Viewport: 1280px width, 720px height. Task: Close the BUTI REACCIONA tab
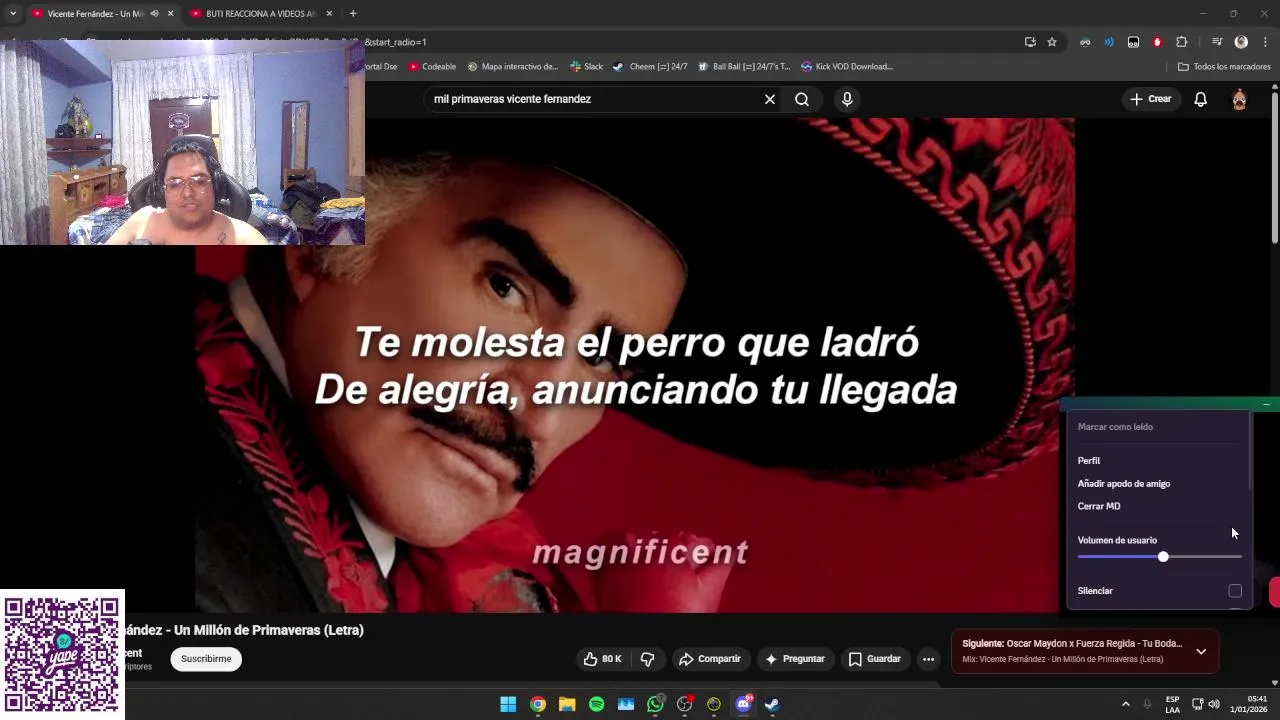tap(328, 14)
